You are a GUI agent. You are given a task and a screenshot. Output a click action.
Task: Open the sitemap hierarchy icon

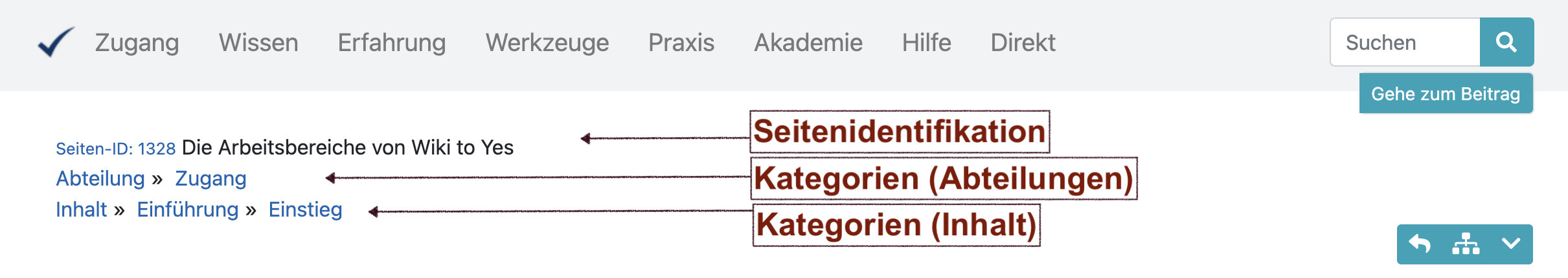(x=1466, y=244)
